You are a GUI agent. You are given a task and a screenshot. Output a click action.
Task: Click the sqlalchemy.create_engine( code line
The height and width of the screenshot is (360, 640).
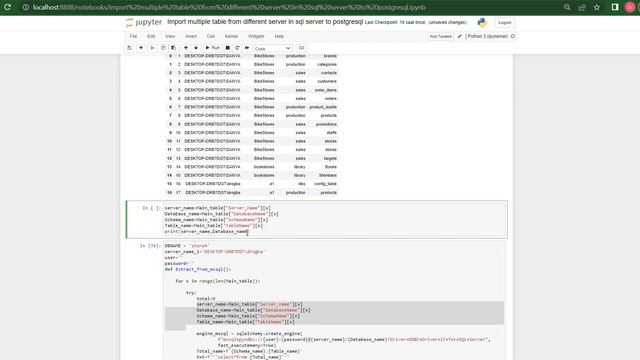249,333
